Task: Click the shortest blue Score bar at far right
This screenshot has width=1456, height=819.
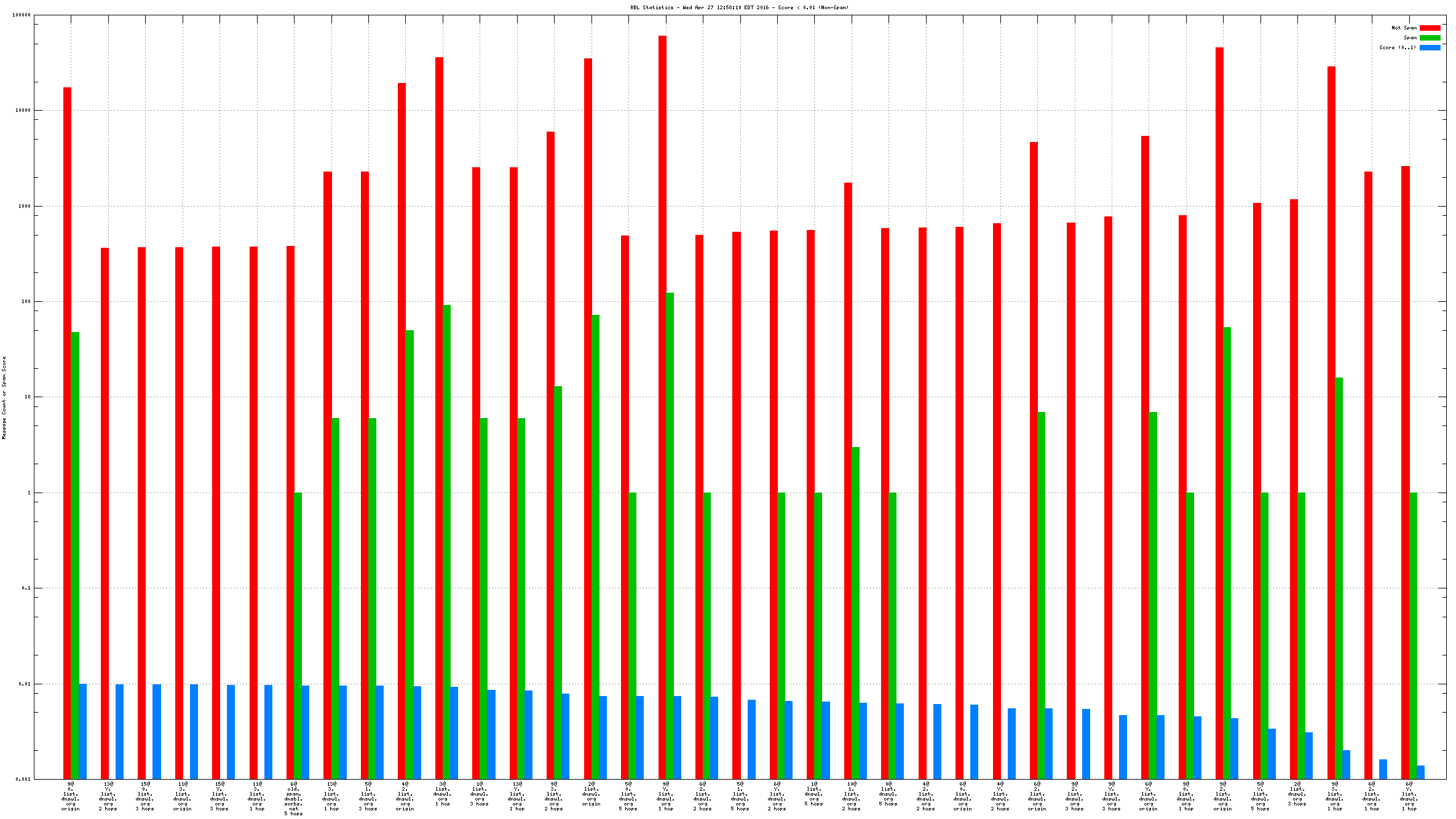Action: 1420,772
